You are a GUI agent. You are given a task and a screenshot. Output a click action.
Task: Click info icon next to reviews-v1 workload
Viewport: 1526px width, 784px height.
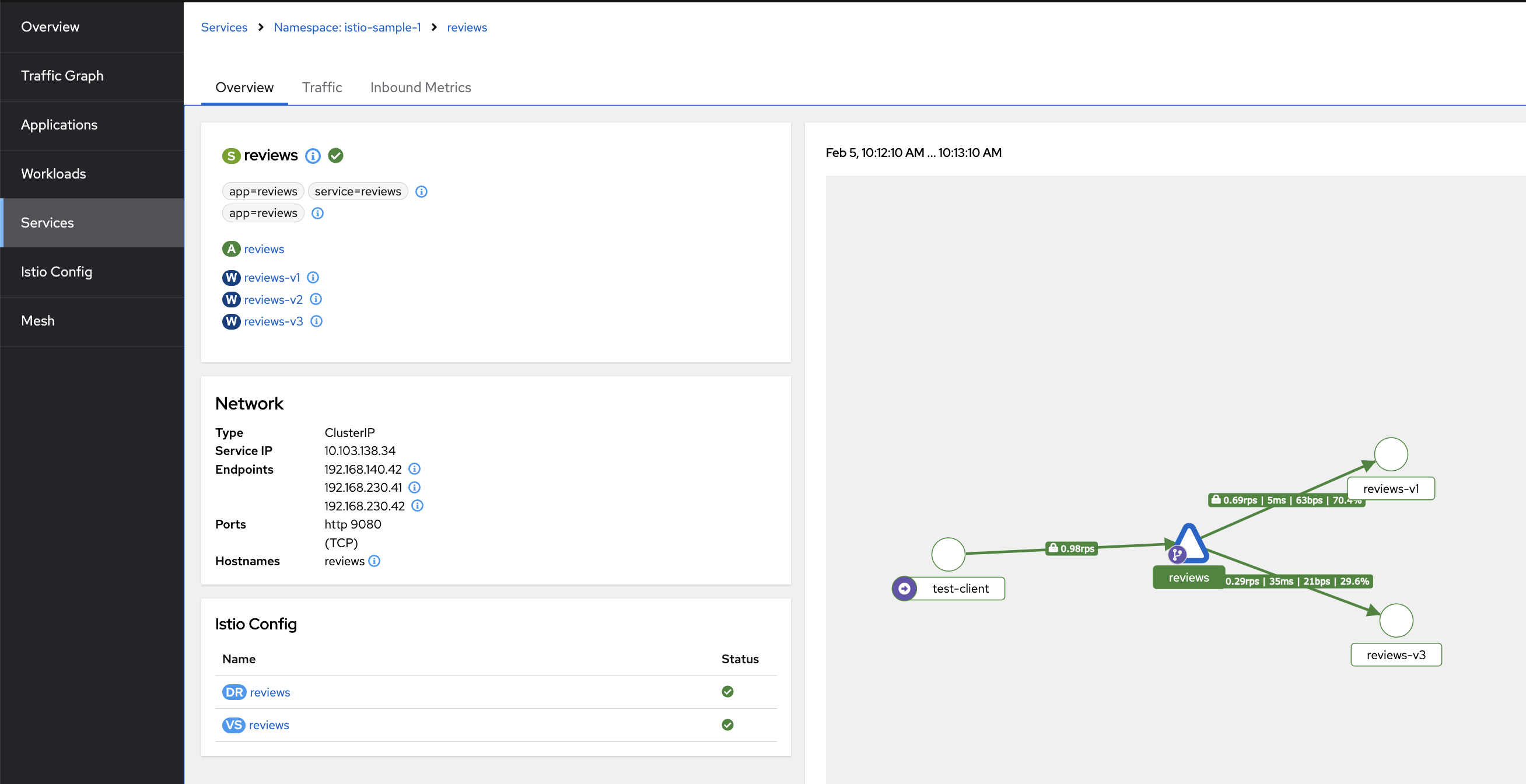[x=313, y=277]
